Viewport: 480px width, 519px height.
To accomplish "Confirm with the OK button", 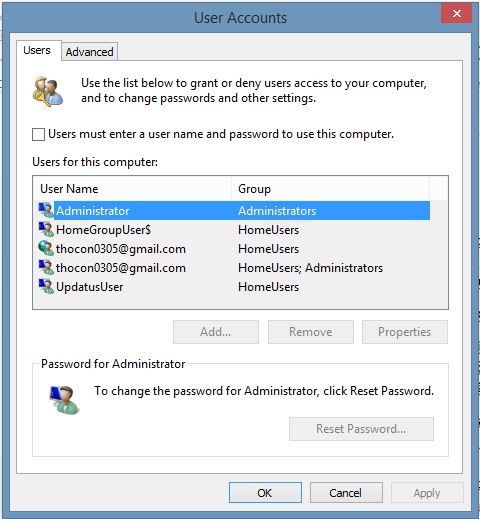I will coord(265,492).
